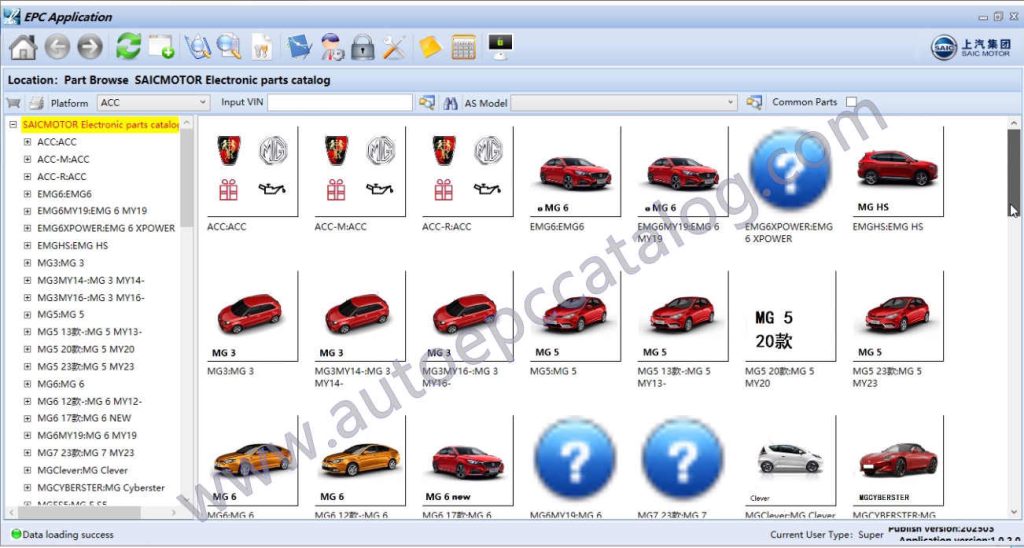Click the calculator icon in the toolbar
This screenshot has width=1024, height=548.
463,46
